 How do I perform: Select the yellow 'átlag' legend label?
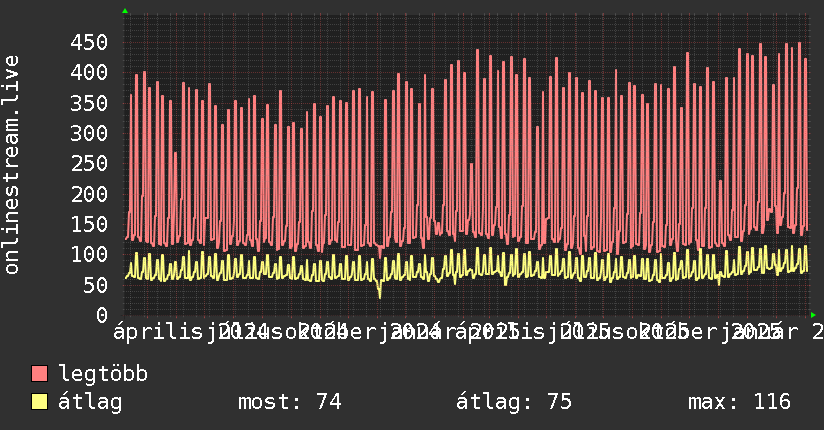pos(90,402)
